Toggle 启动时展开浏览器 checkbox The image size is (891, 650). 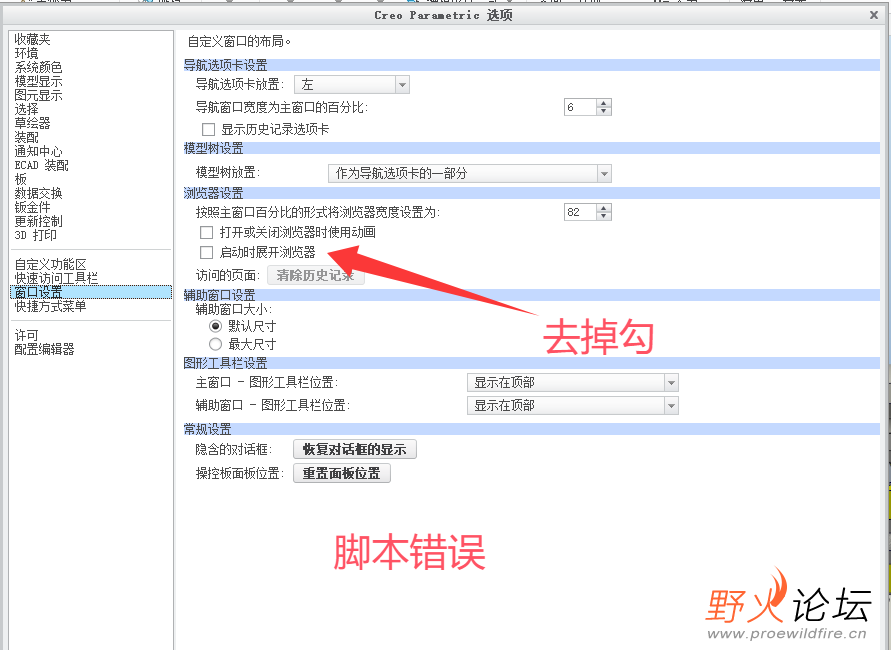(x=207, y=252)
